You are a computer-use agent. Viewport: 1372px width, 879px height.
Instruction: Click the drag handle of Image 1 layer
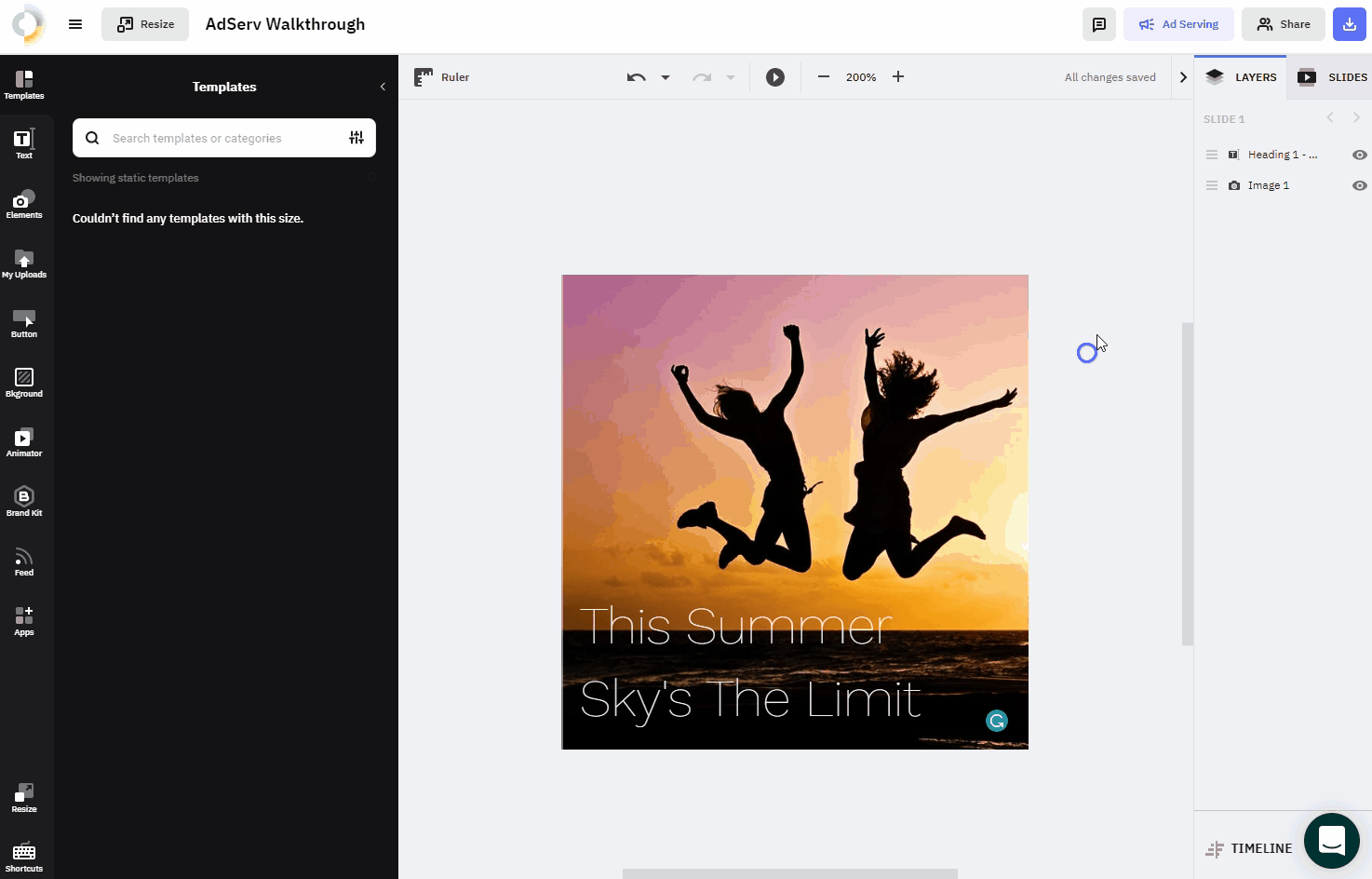point(1212,185)
